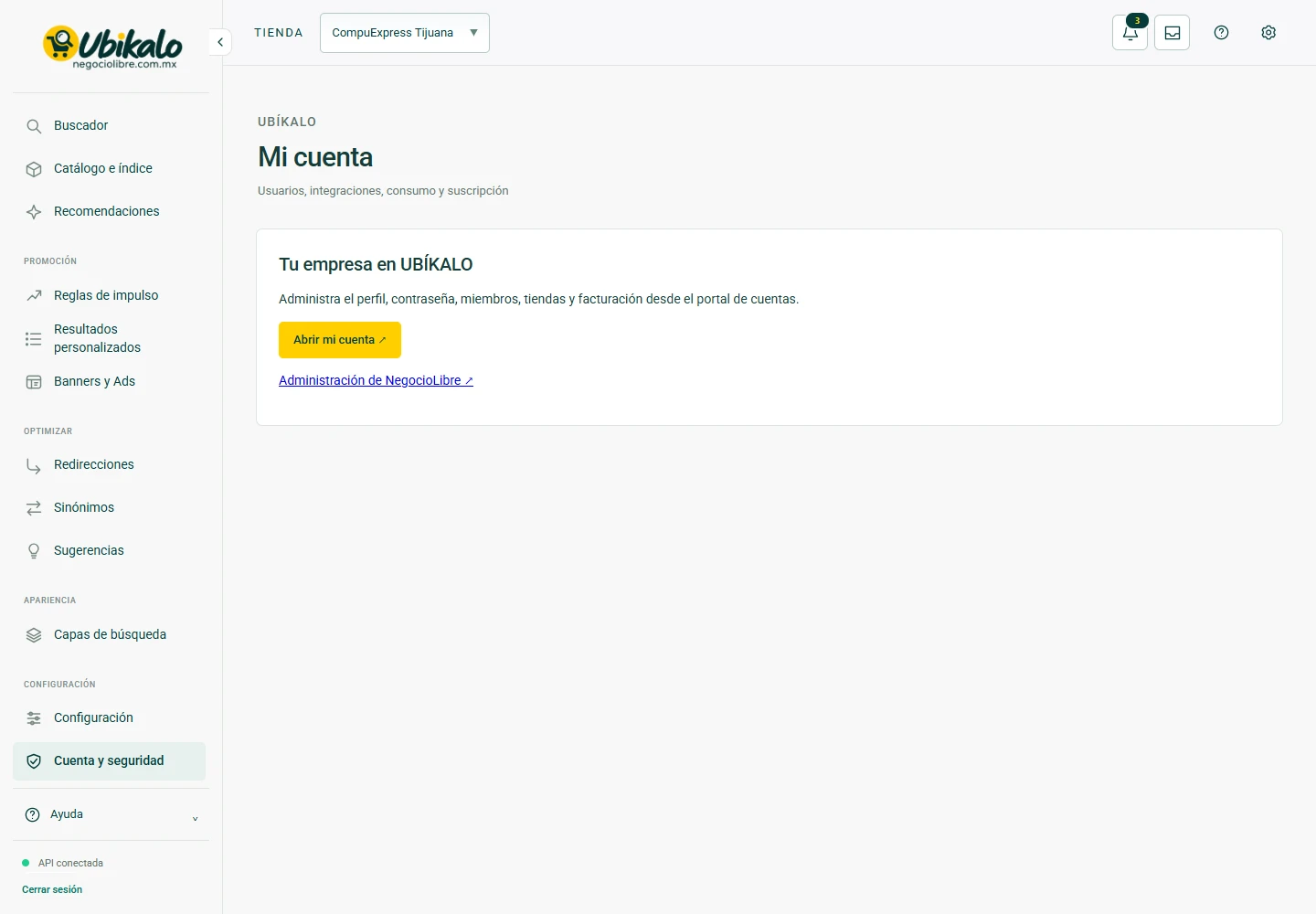Click the API conectada status text
The image size is (1316, 914).
point(70,863)
